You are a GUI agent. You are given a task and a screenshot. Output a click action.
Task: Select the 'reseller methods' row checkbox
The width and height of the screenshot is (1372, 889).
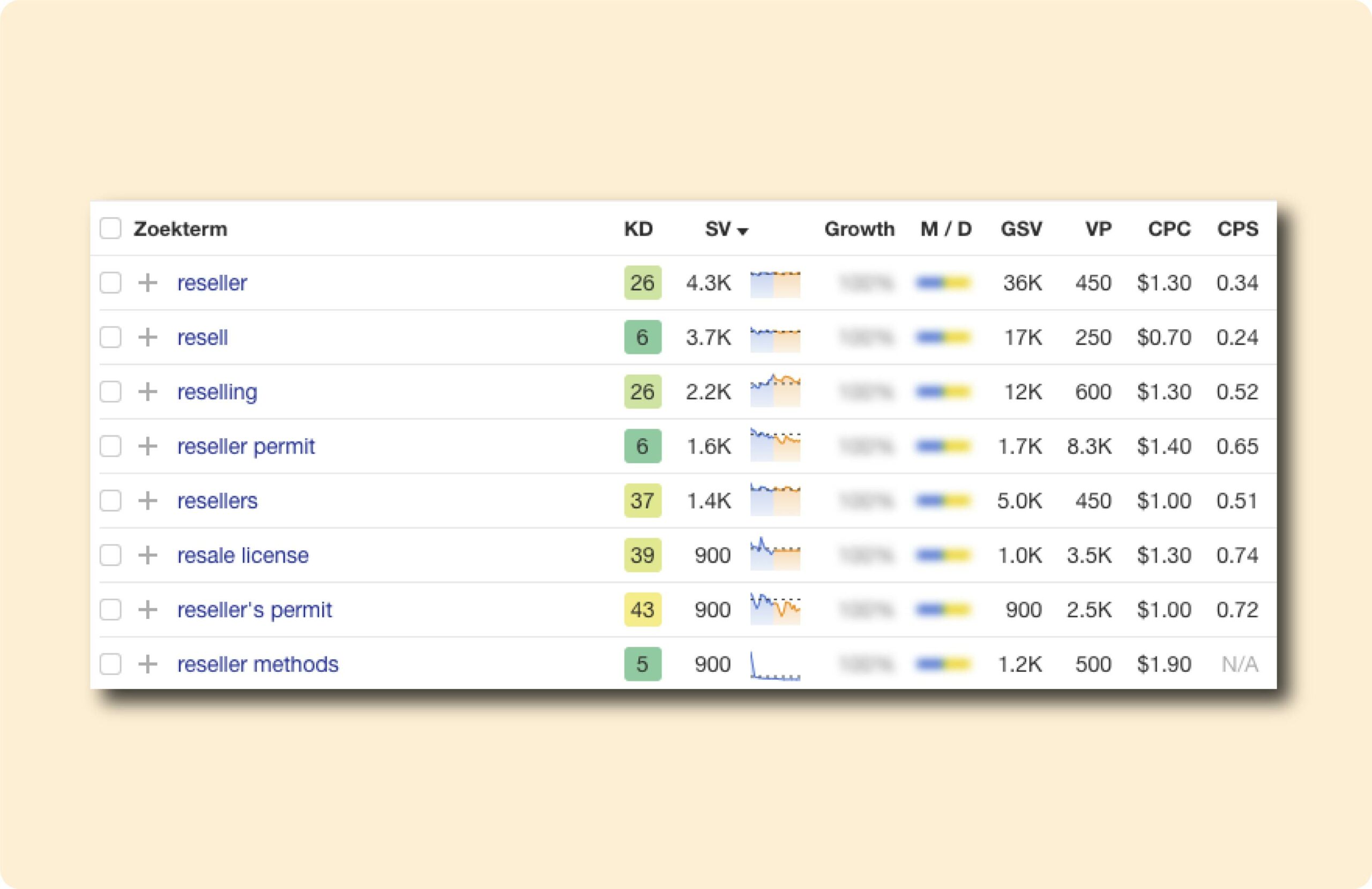[x=110, y=664]
